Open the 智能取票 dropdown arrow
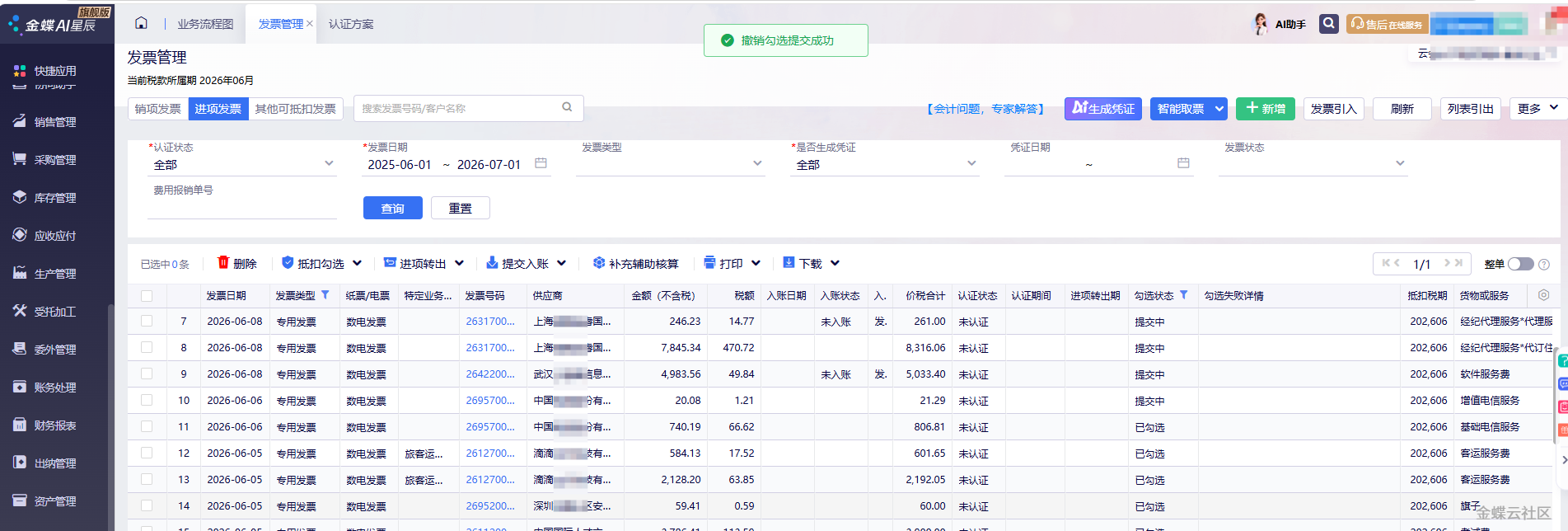This screenshot has width=1568, height=531. [1219, 109]
